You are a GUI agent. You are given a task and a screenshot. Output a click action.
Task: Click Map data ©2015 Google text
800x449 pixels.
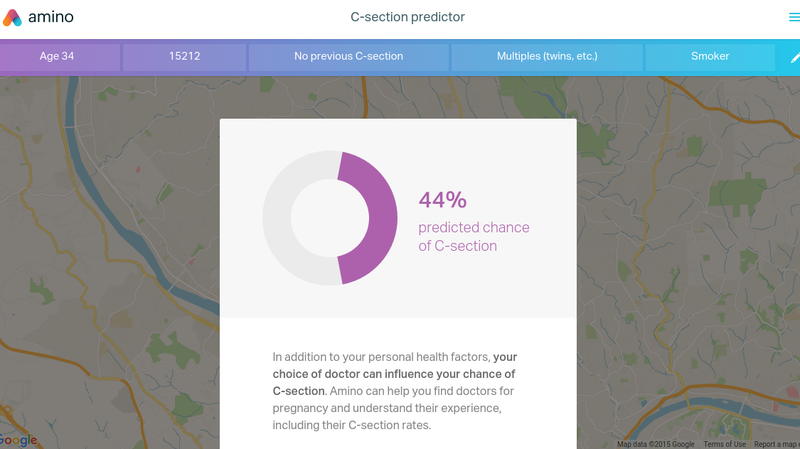tap(656, 444)
